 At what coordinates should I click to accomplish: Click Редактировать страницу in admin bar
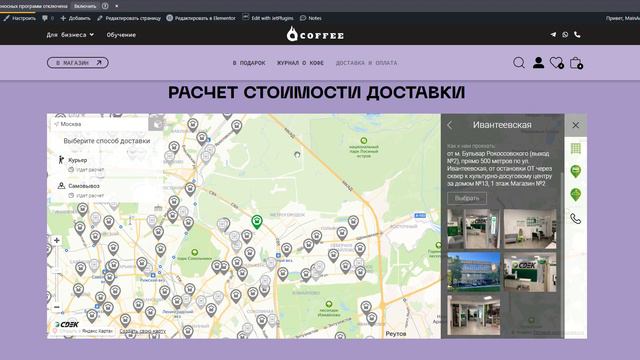[129, 18]
